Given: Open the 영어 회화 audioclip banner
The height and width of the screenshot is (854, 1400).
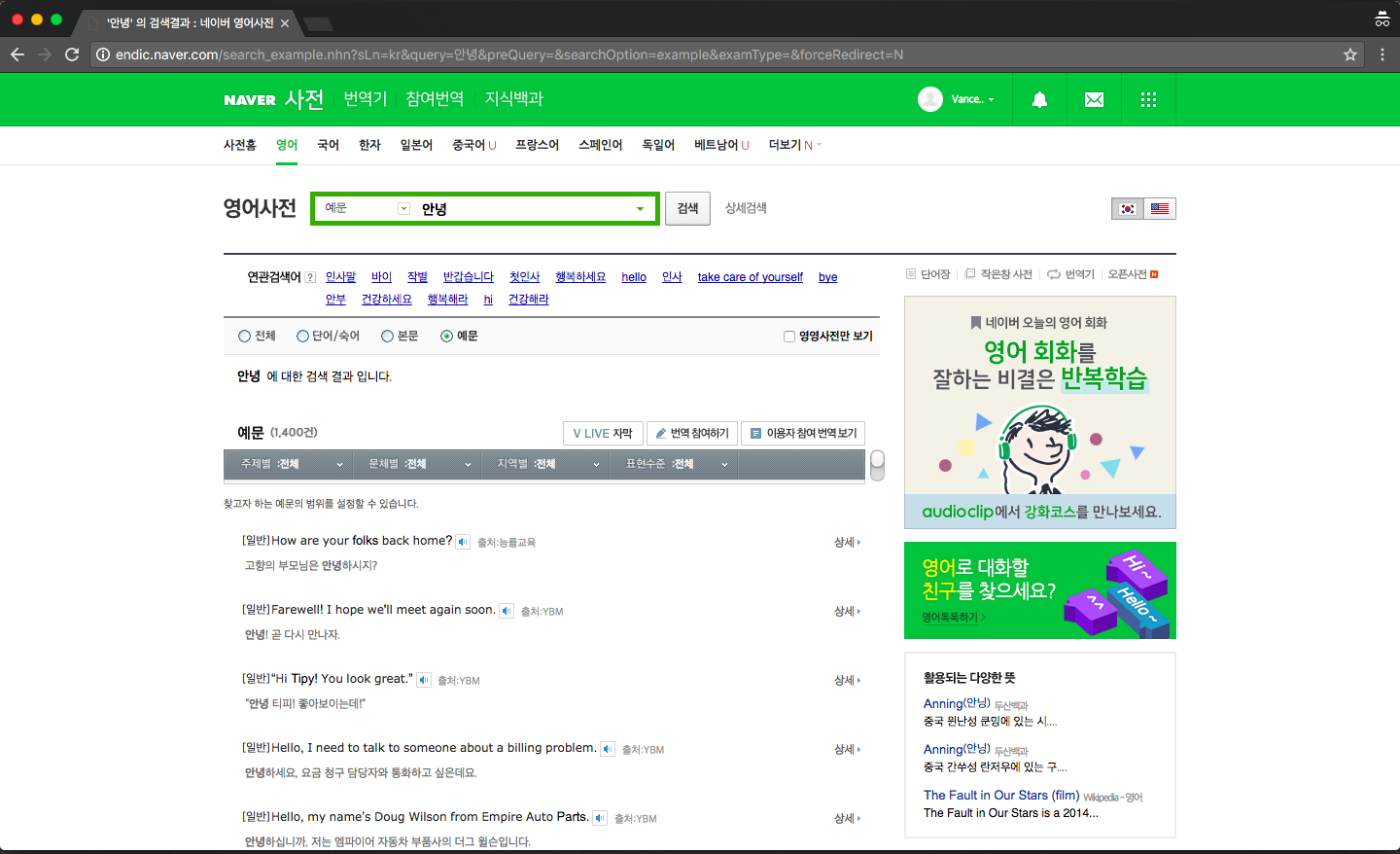Looking at the screenshot, I should click(1040, 412).
